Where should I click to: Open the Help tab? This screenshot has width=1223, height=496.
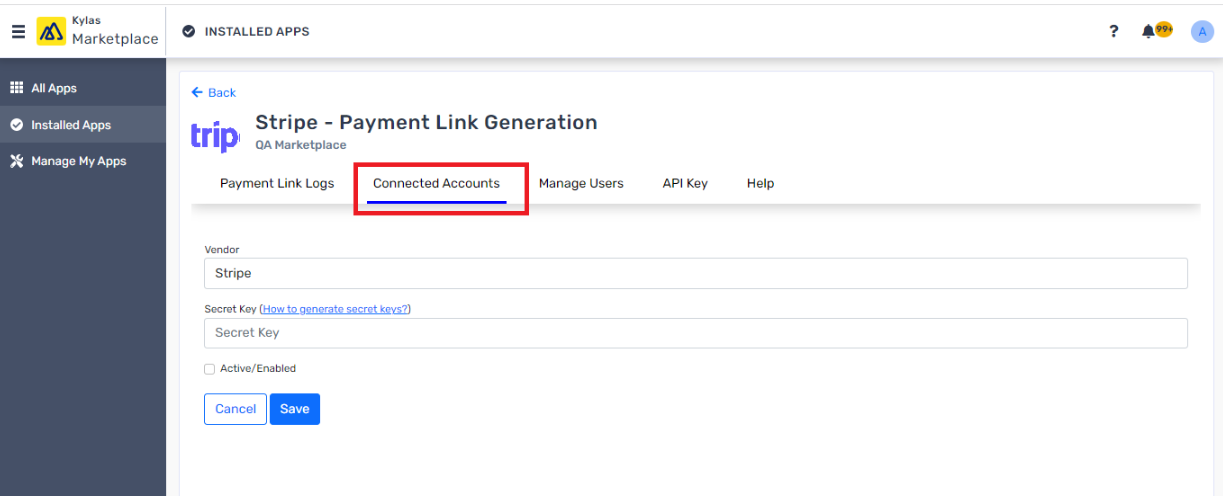pyautogui.click(x=760, y=183)
